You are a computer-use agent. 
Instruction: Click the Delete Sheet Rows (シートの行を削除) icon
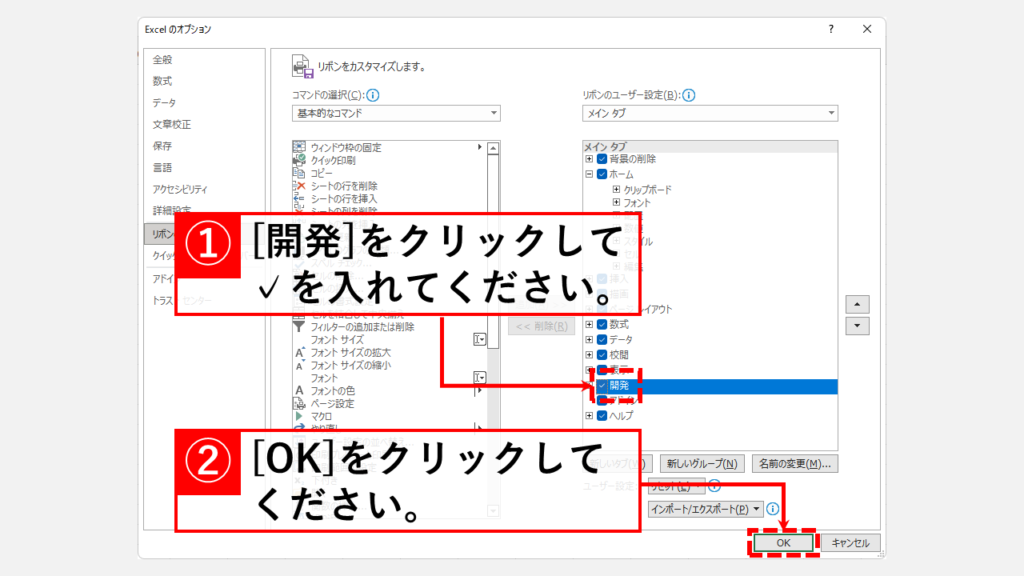[x=299, y=186]
